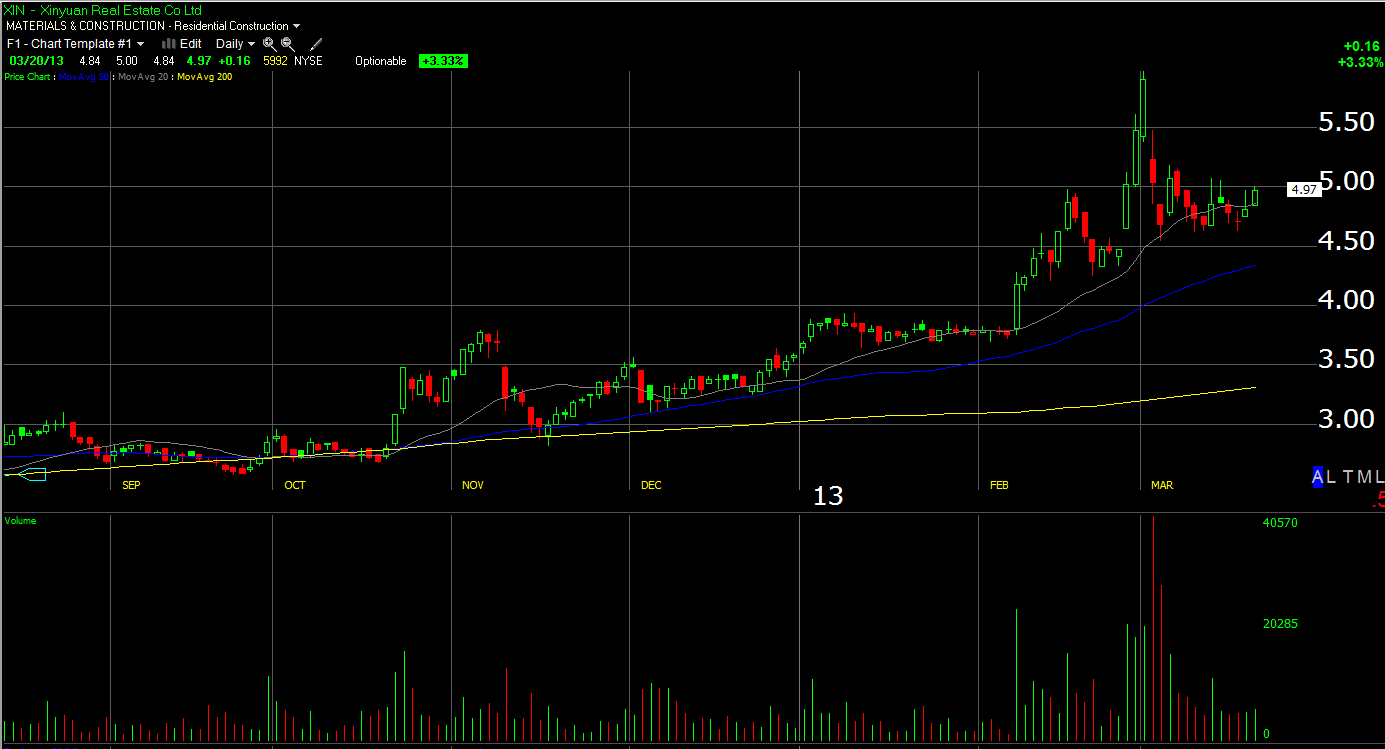The width and height of the screenshot is (1385, 749).
Task: Select the pencil drawing tool
Action: 316,44
